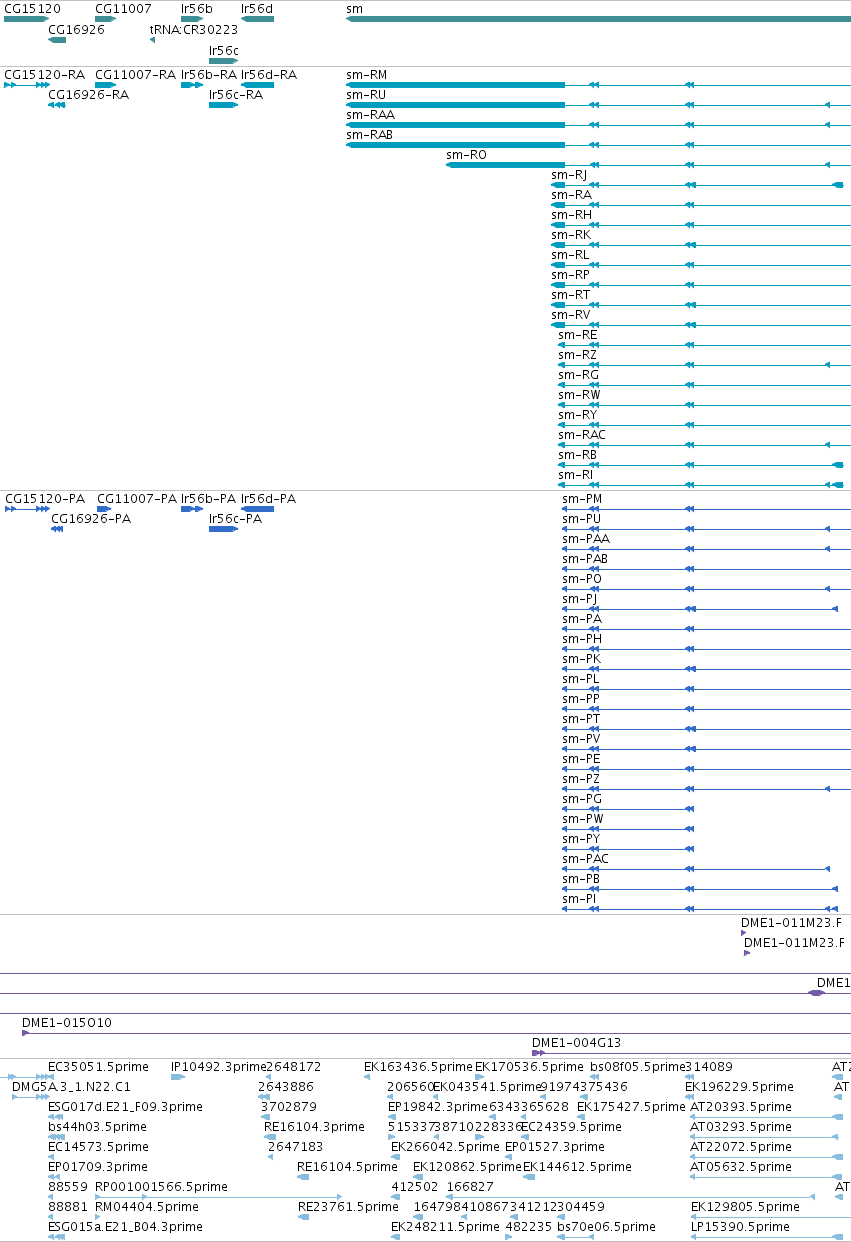Select the sm-RK transcript label

pyautogui.click(x=571, y=235)
